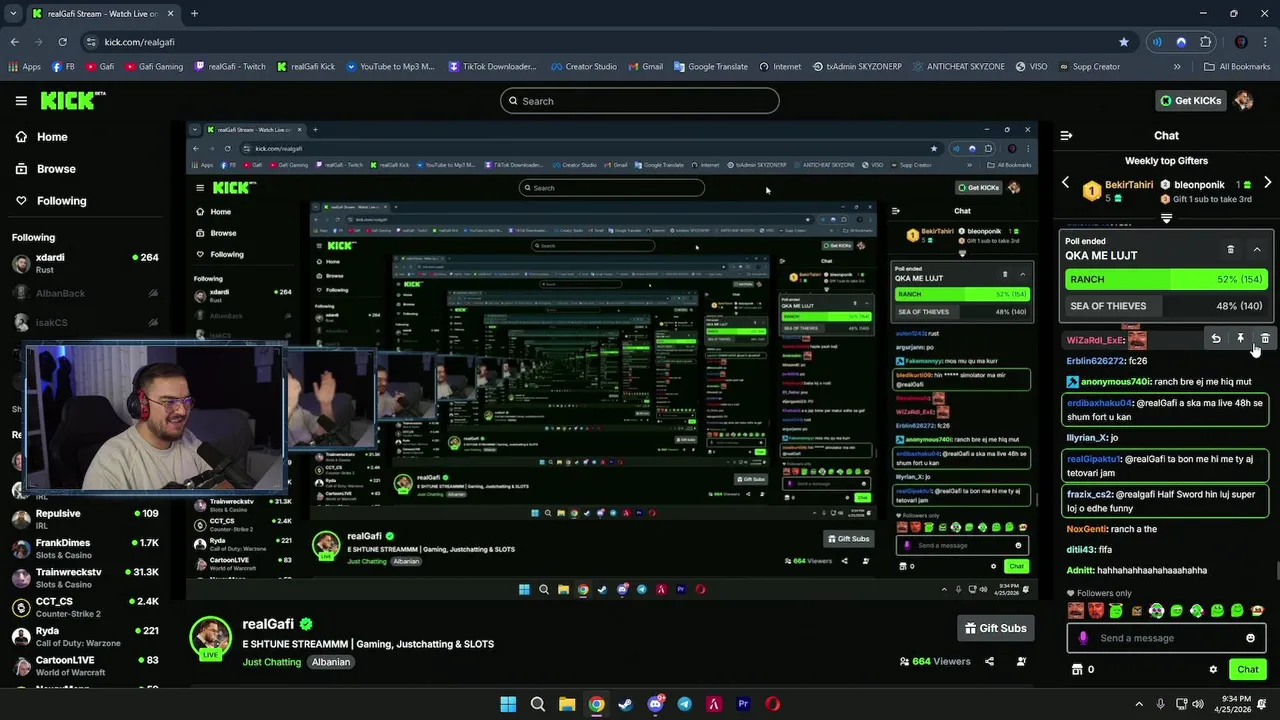The image size is (1280, 720).
Task: Collapse the poll with chevron up
Action: 1257,249
